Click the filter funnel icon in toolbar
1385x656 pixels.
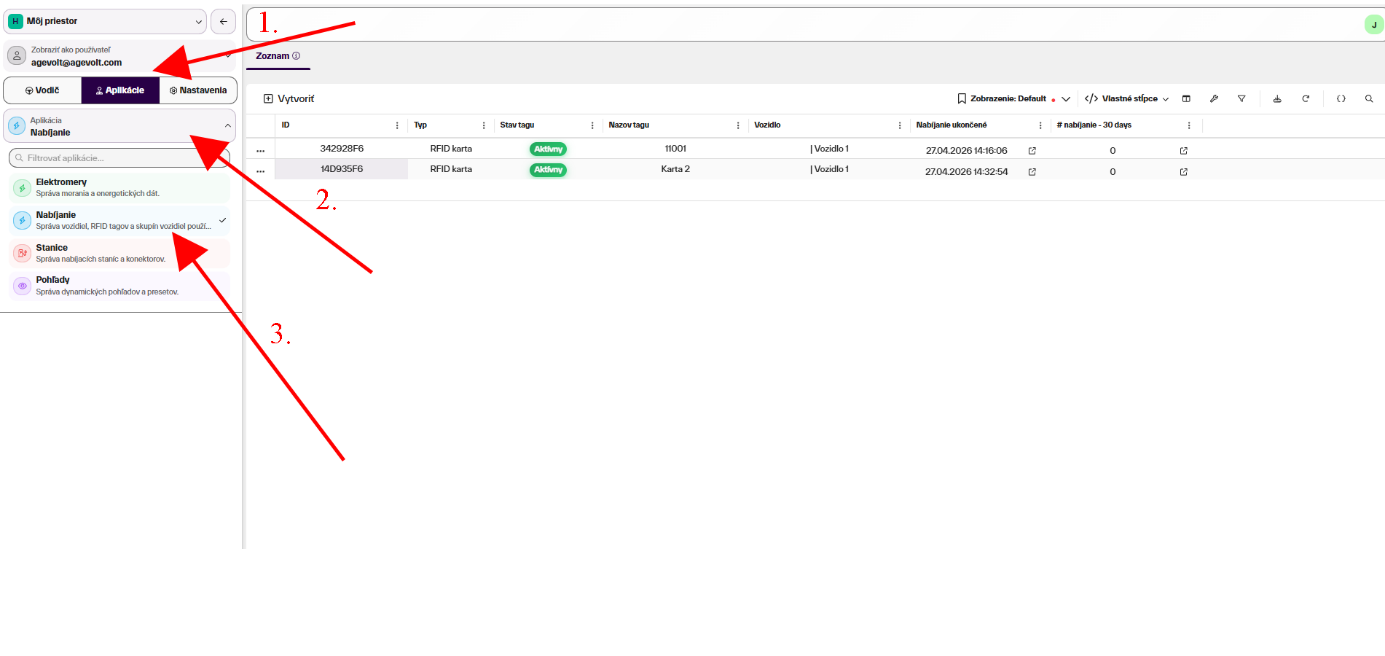[x=1241, y=99]
